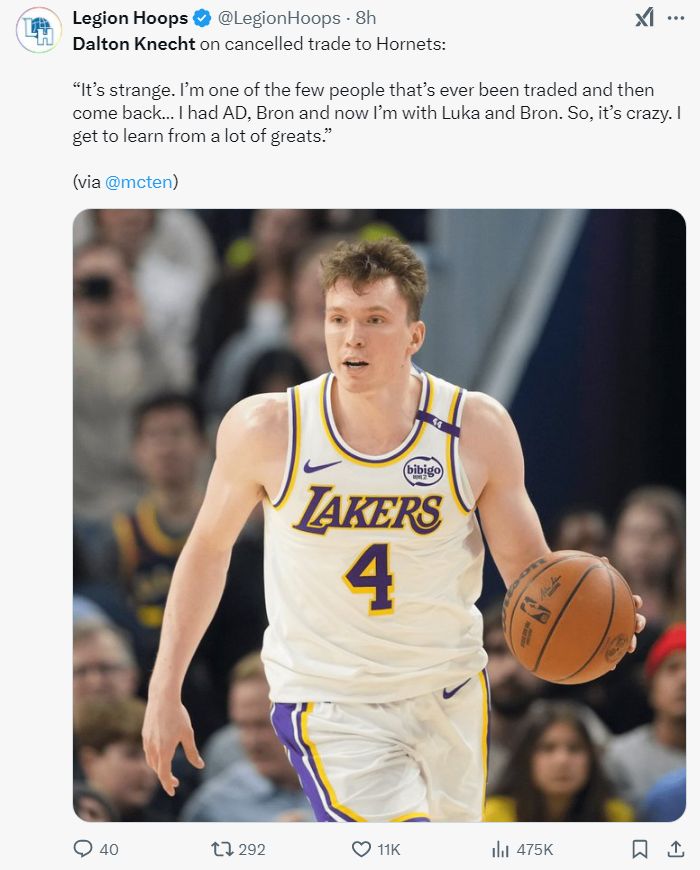Click the 40 replies count
Viewport: 700px width, 870px height.
tap(109, 849)
